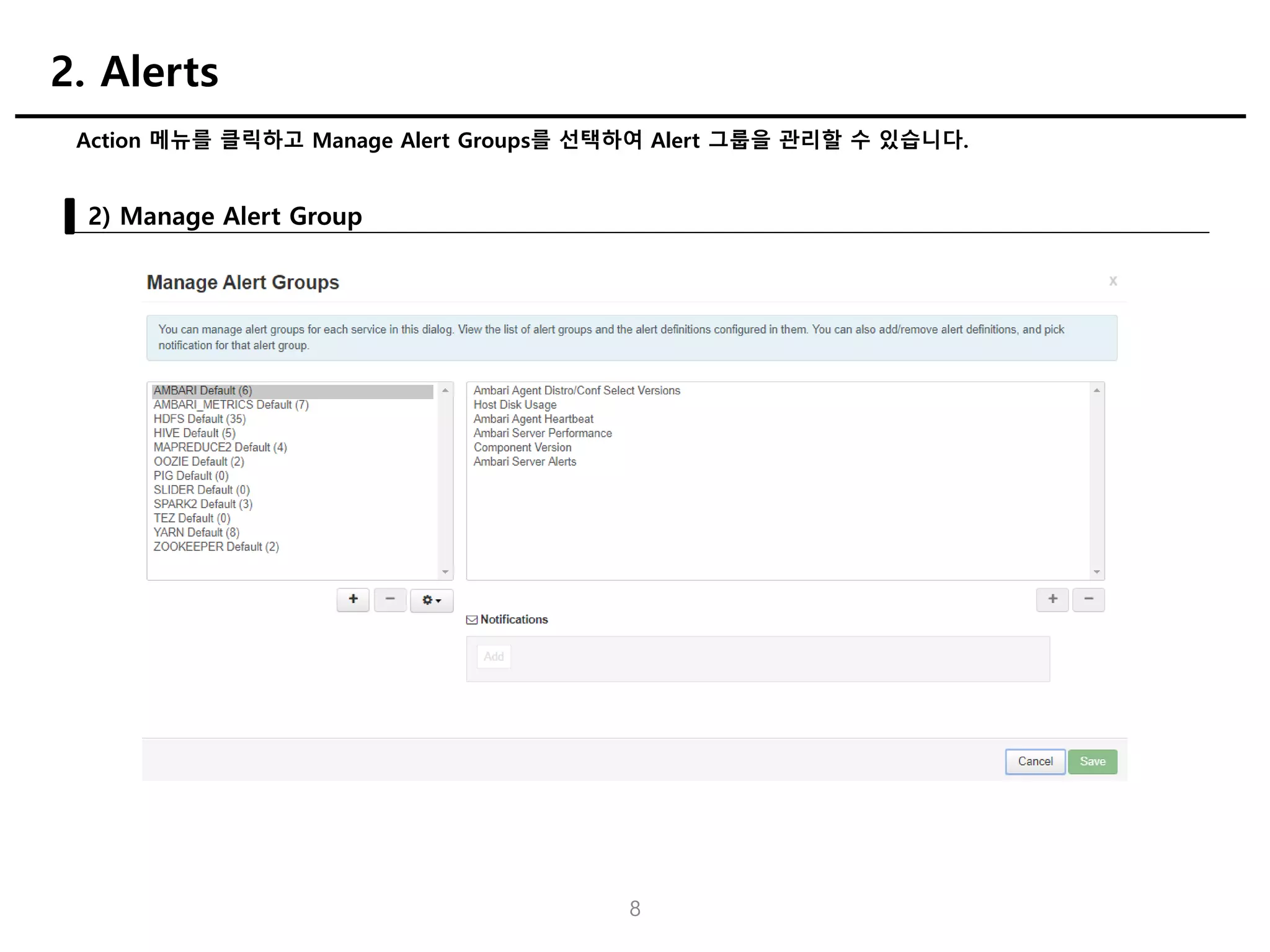Select PIG Default (0) group
Screen dimensions: 1270x952
pos(293,476)
